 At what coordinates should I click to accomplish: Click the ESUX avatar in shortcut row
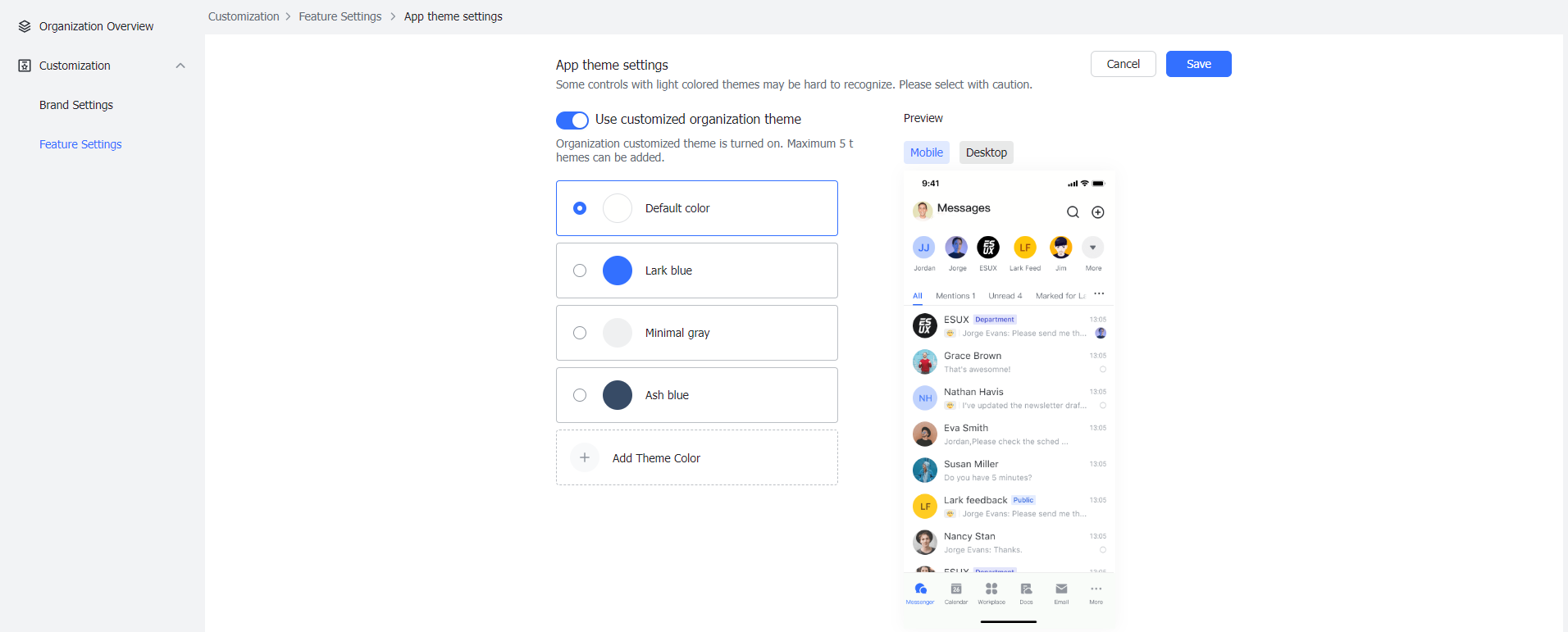(988, 248)
